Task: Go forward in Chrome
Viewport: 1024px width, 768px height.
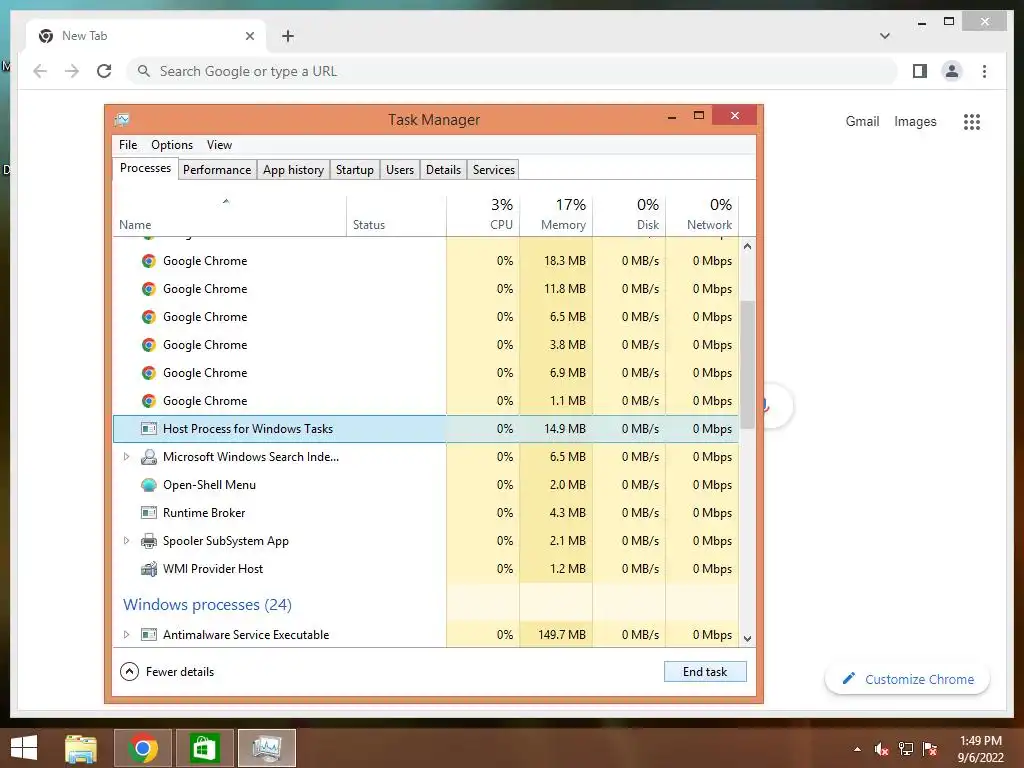Action: 72,71
